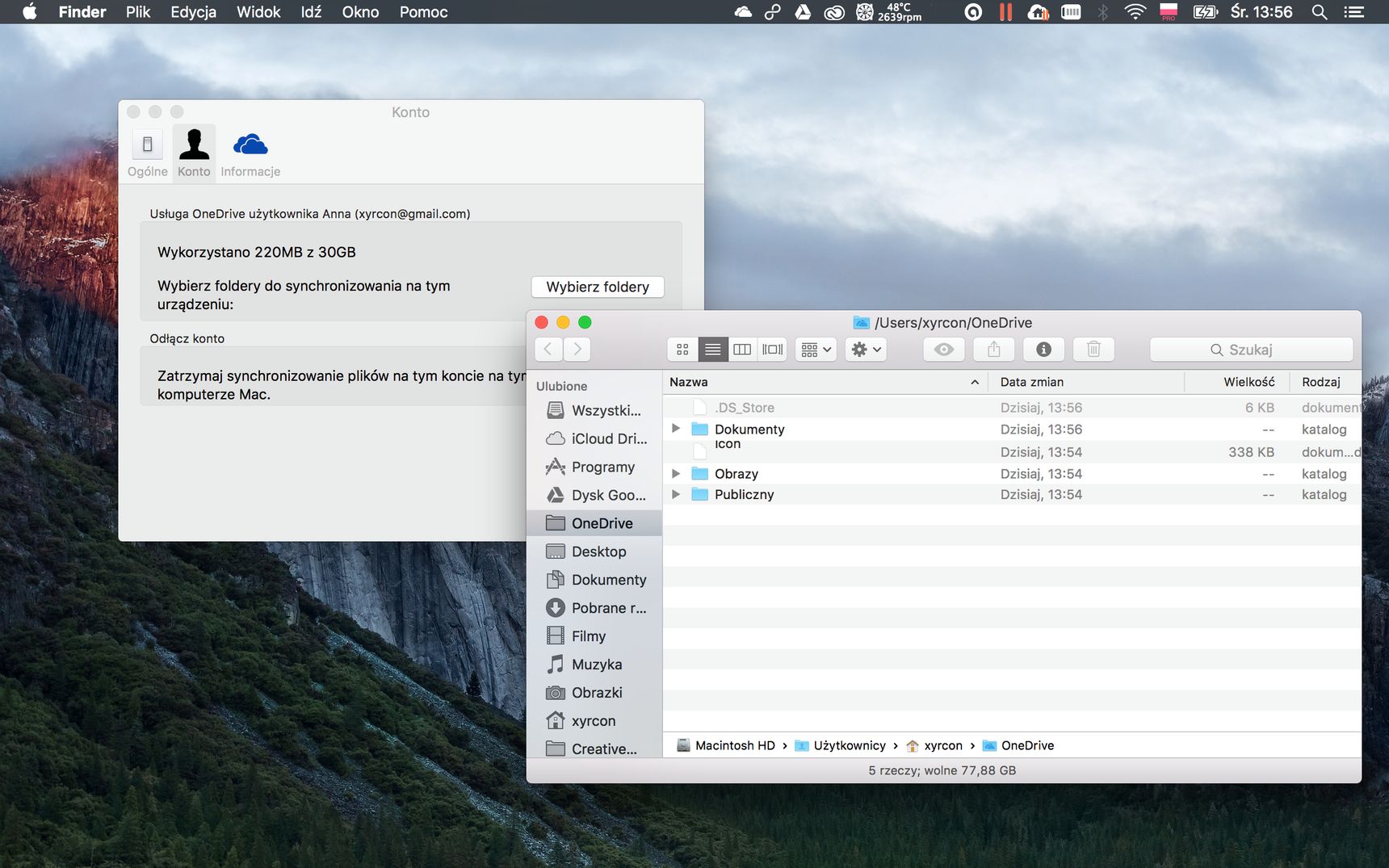
Task: Open Filmy in Finder sidebar
Action: coord(594,636)
